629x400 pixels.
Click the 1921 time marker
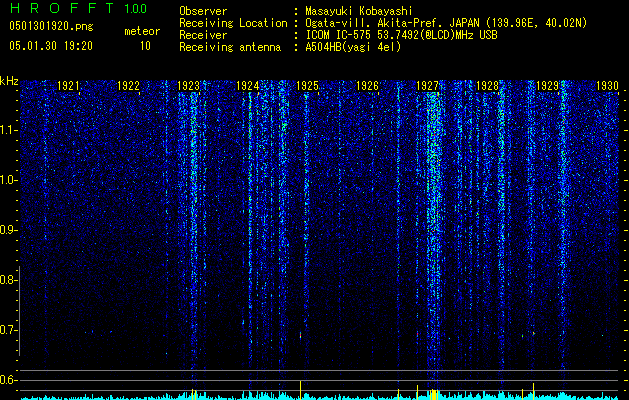click(x=69, y=85)
